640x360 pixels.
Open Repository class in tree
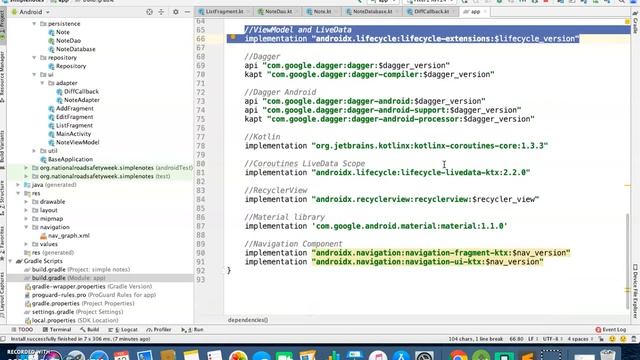71,66
